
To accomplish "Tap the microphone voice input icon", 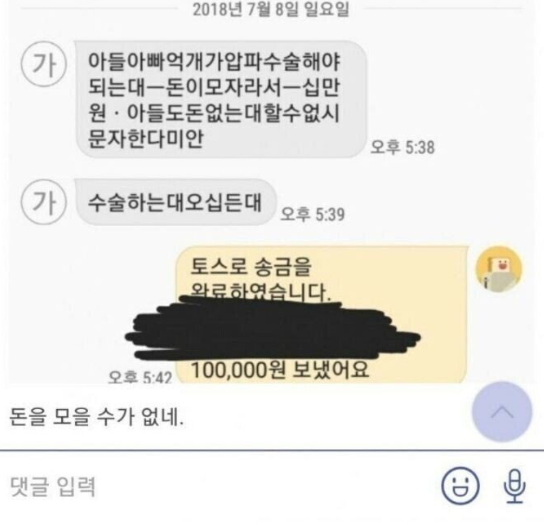I will click(x=515, y=486).
